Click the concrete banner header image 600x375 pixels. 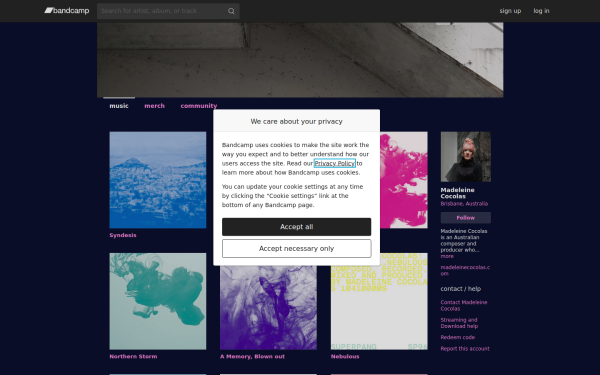[300, 60]
